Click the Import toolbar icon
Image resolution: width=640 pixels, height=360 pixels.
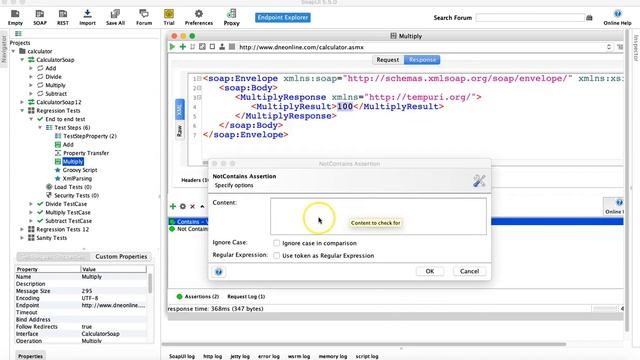[x=87, y=17]
